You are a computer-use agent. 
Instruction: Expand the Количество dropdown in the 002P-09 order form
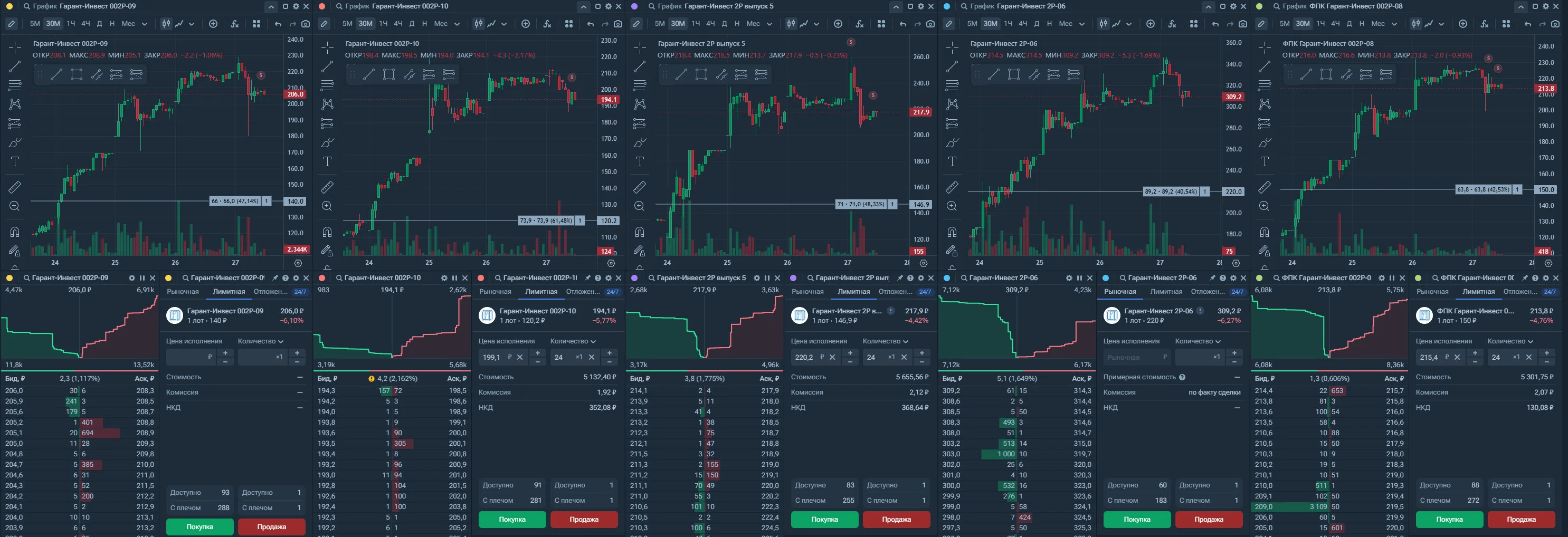pos(261,341)
